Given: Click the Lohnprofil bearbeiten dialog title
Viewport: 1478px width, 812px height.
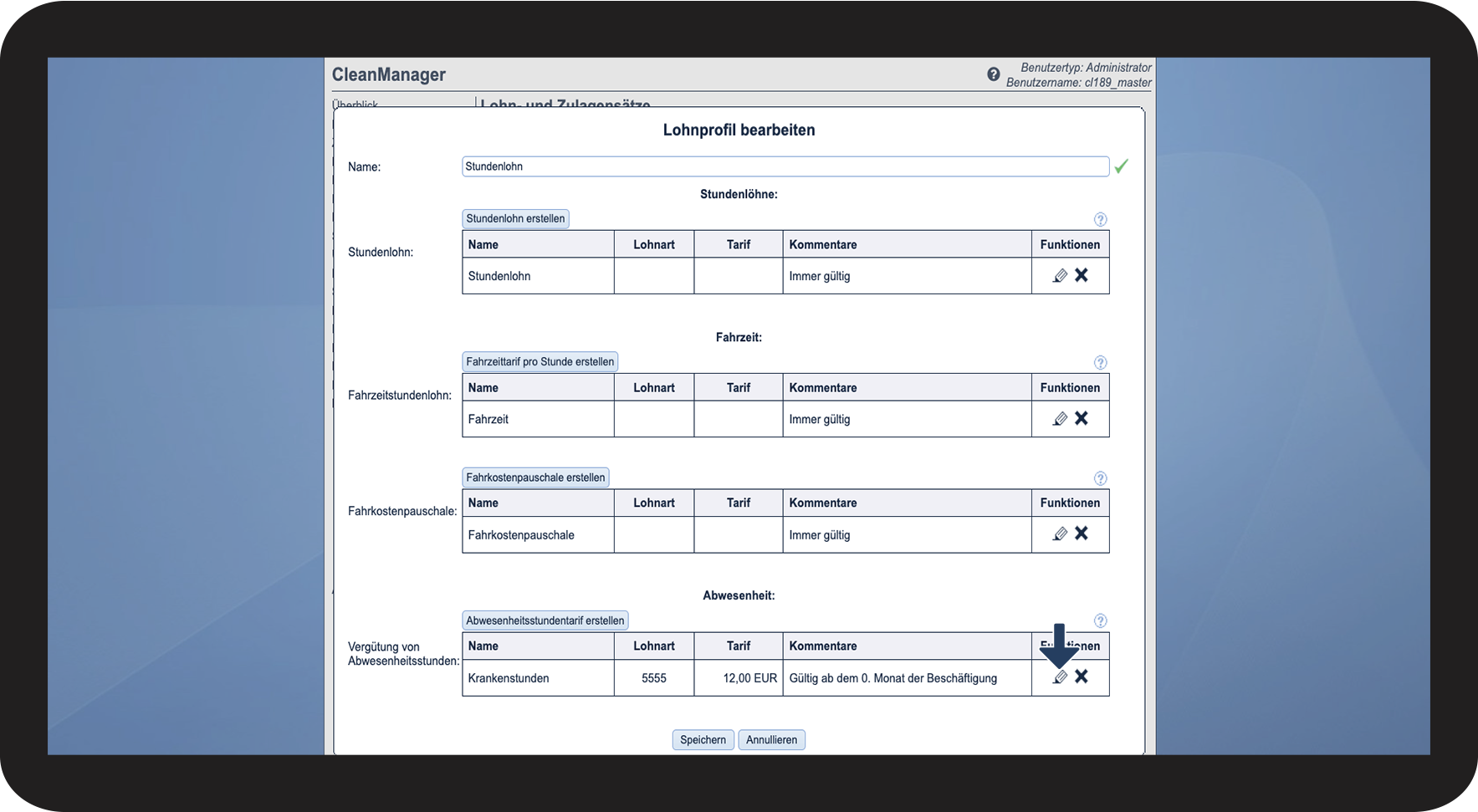Looking at the screenshot, I should pos(739,130).
